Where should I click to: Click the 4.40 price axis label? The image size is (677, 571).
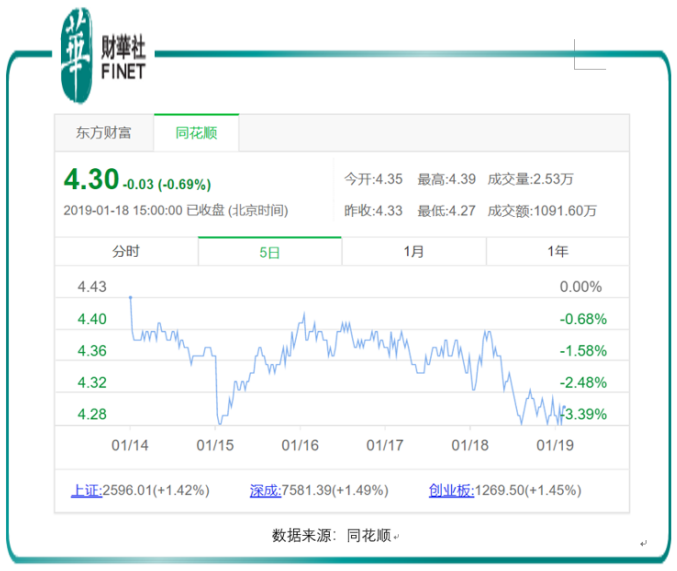92,319
